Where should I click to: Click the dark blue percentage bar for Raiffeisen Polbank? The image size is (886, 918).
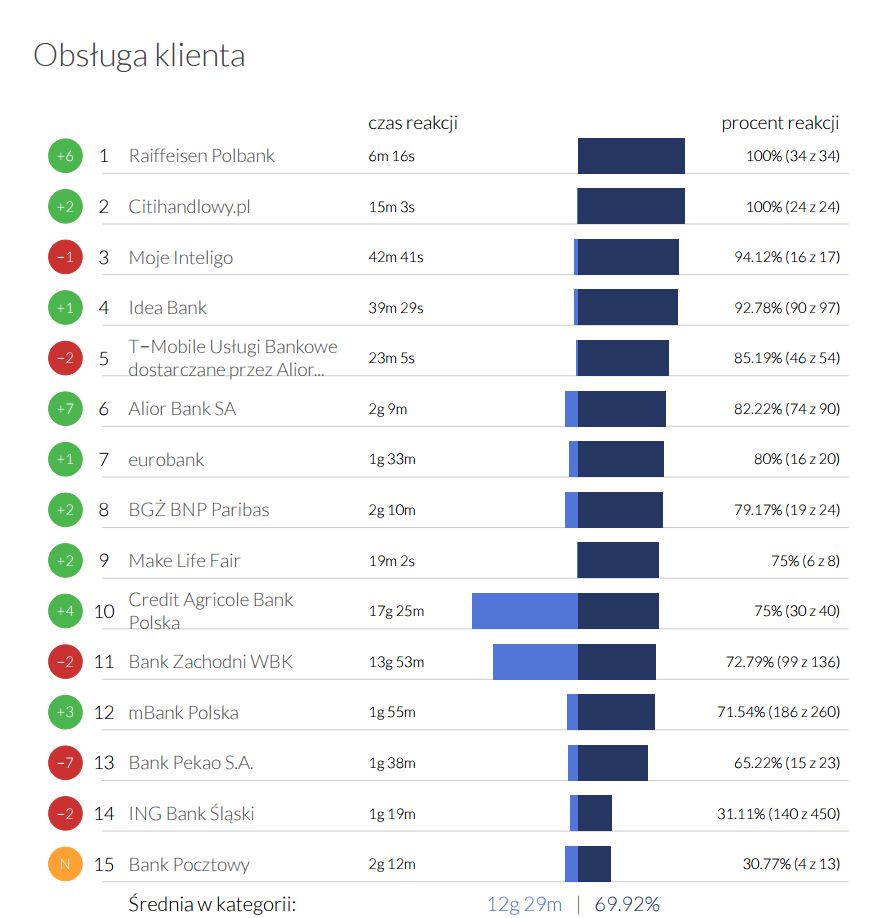[631, 156]
